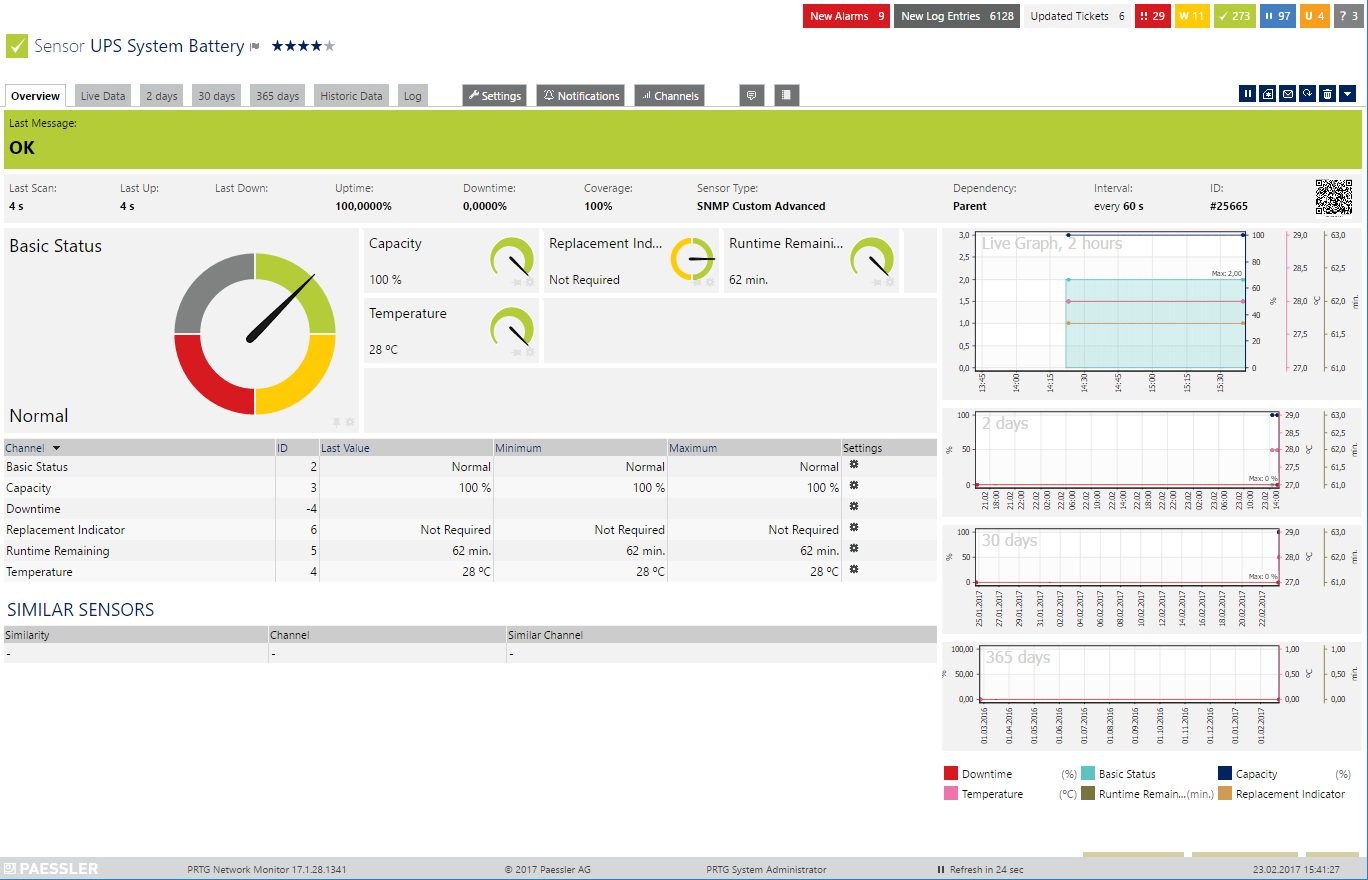Viewport: 1368px width, 880px height.
Task: Open the Notifications settings
Action: [x=580, y=94]
